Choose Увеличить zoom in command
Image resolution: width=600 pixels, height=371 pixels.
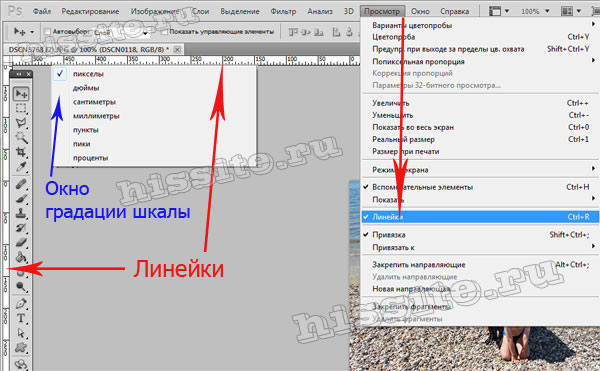[480, 103]
